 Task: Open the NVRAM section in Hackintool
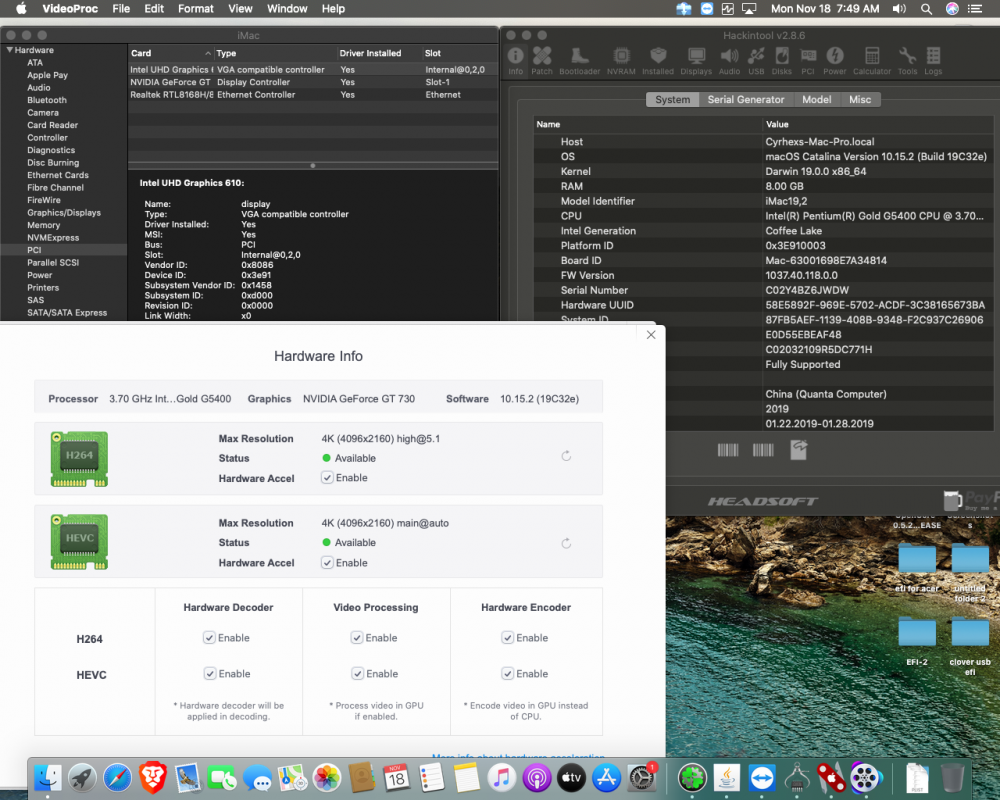click(x=621, y=61)
